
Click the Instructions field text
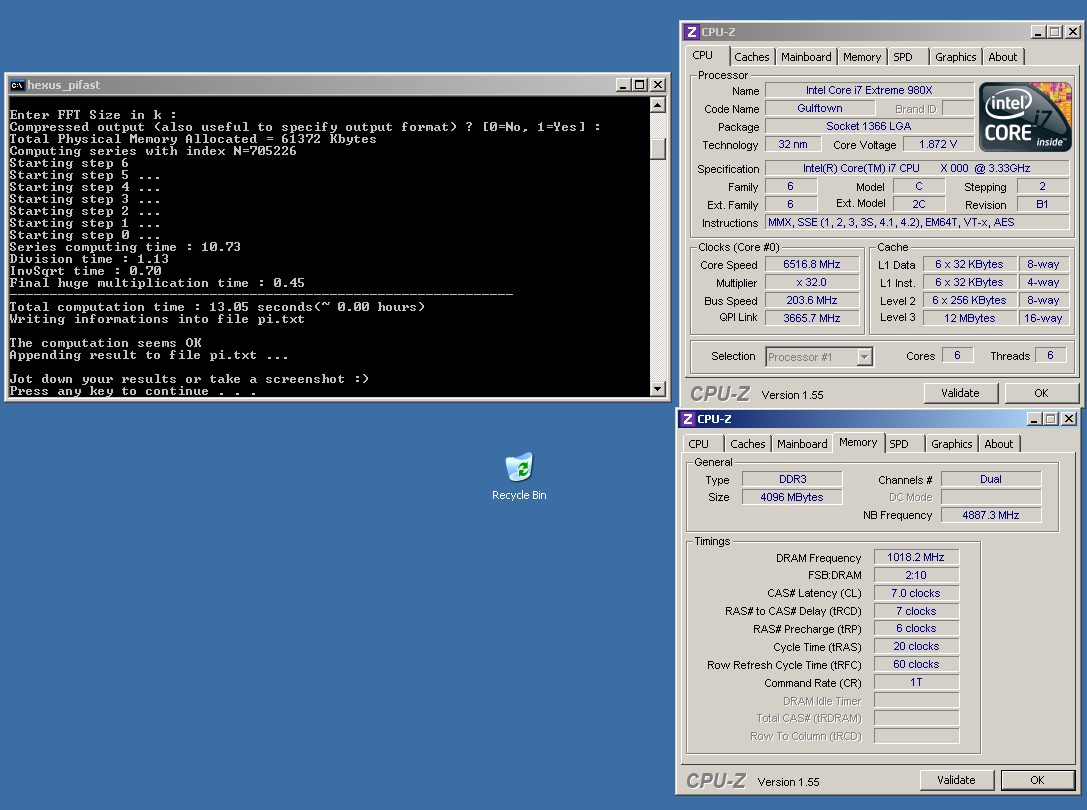pyautogui.click(x=917, y=222)
